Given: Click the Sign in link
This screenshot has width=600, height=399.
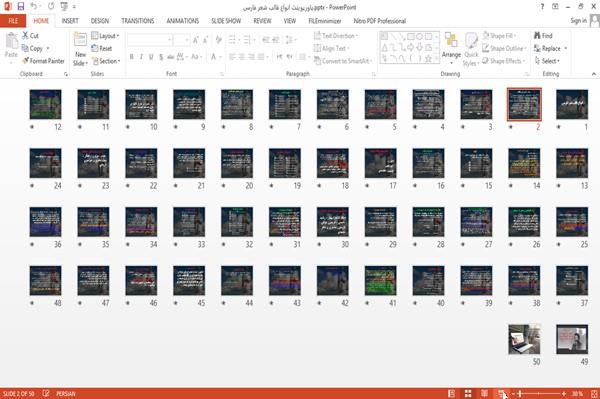Looking at the screenshot, I should [x=578, y=21].
